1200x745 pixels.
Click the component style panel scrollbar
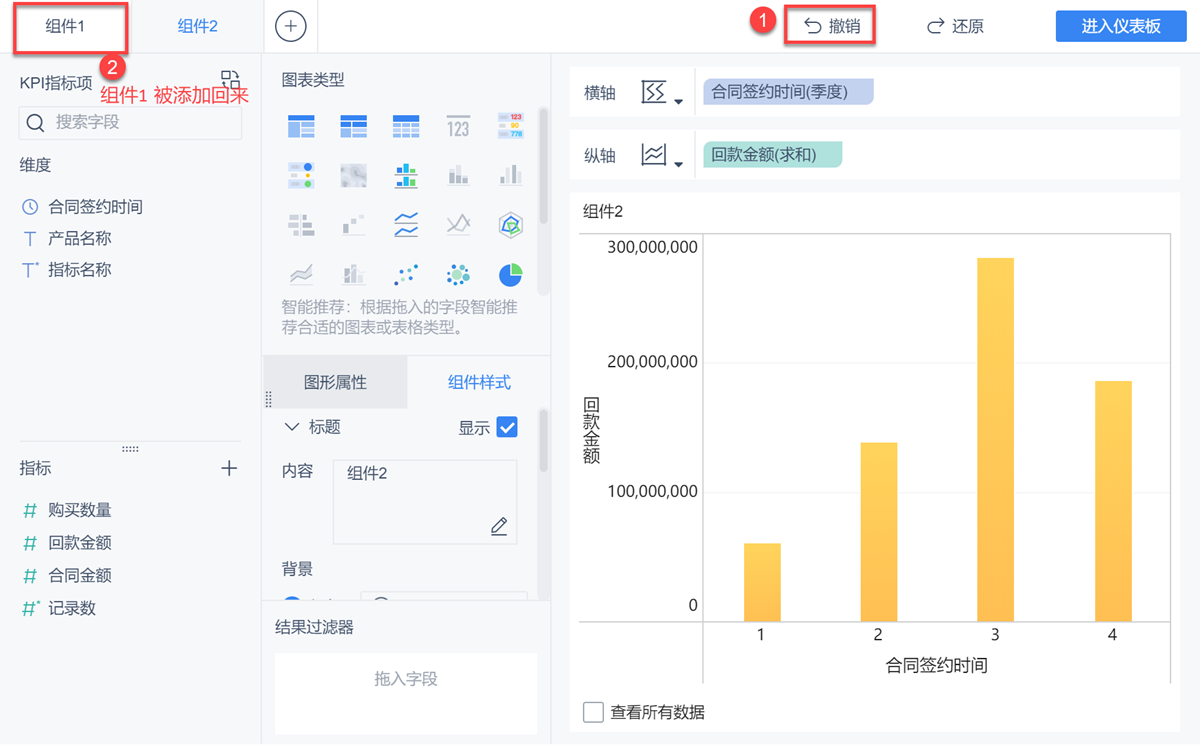pyautogui.click(x=544, y=438)
